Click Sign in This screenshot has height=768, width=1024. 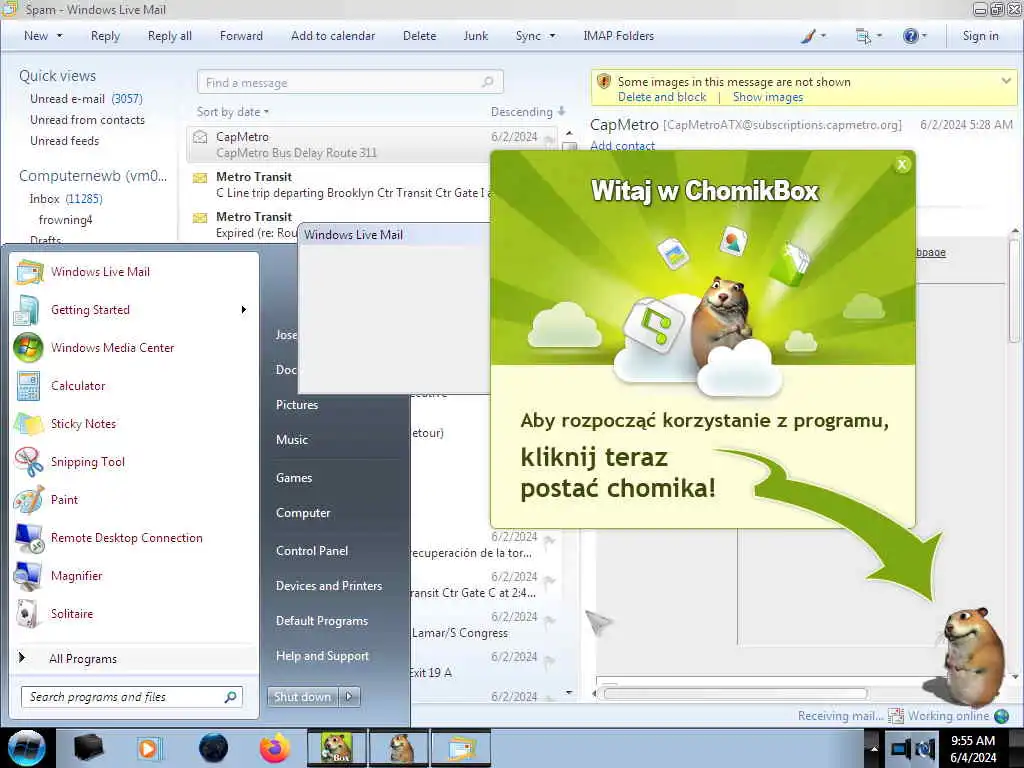tap(980, 36)
